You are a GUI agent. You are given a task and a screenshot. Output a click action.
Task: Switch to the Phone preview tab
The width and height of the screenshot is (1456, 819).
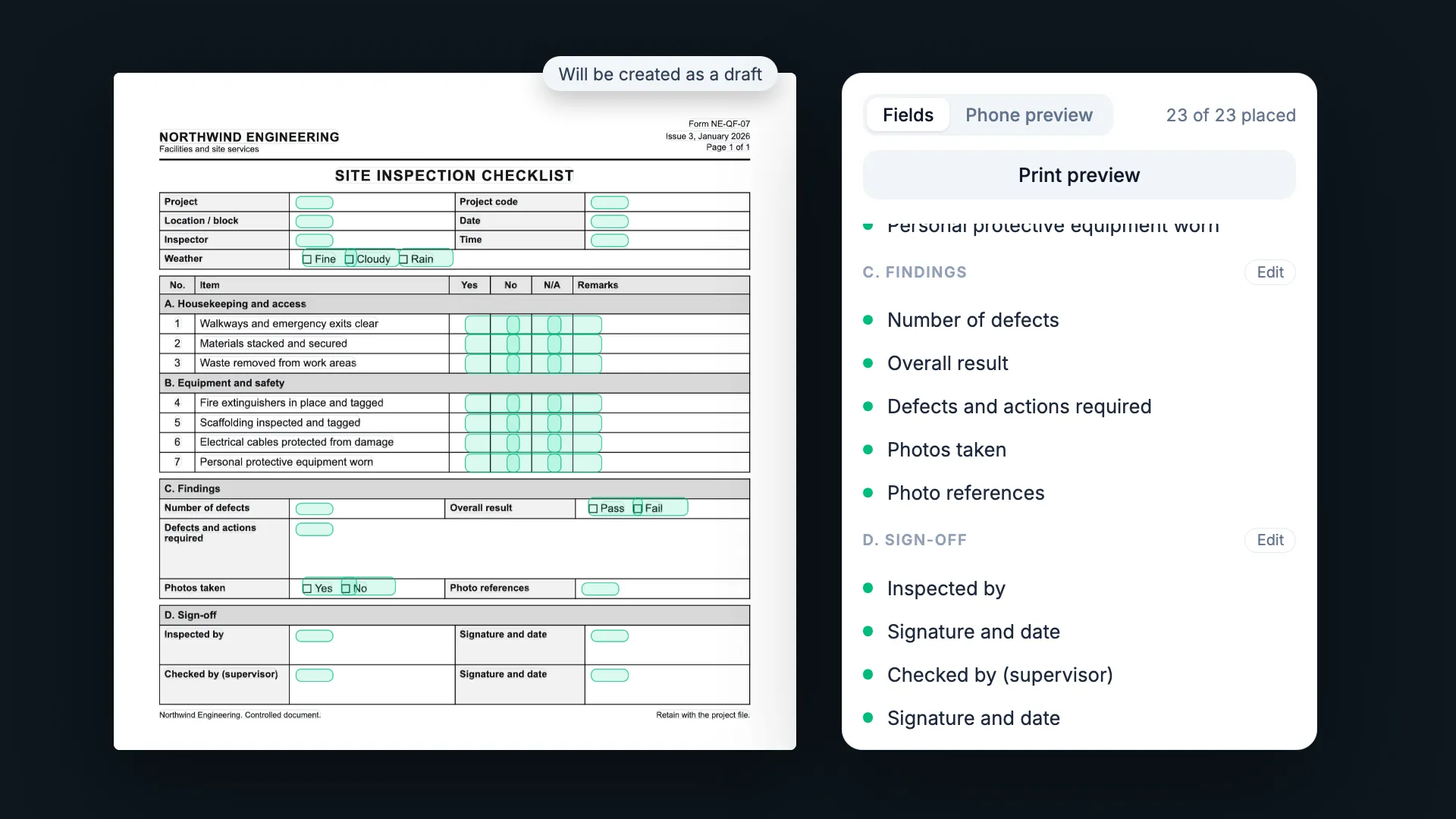1028,115
